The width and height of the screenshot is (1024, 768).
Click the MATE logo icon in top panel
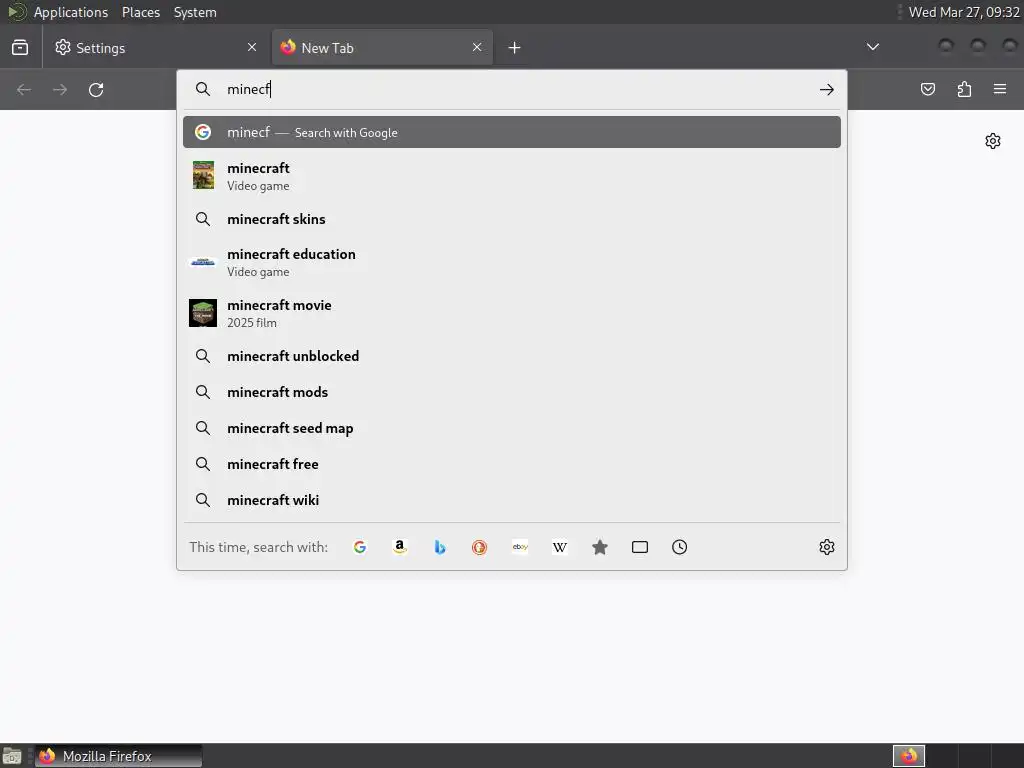pos(16,12)
